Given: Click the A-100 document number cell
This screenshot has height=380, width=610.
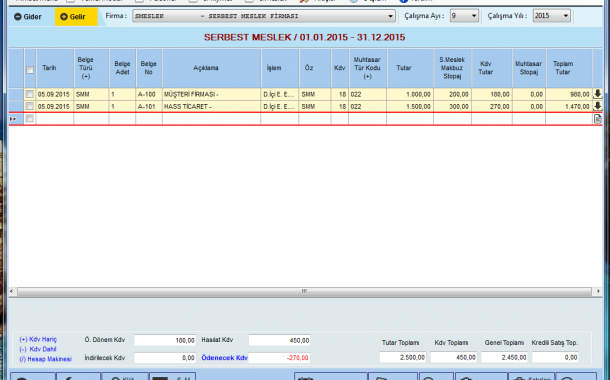Looking at the screenshot, I should (149, 94).
